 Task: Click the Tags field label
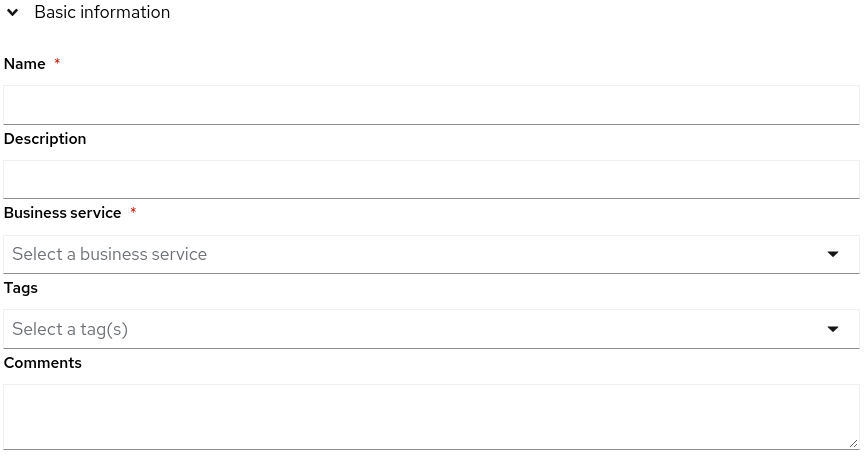pos(21,288)
